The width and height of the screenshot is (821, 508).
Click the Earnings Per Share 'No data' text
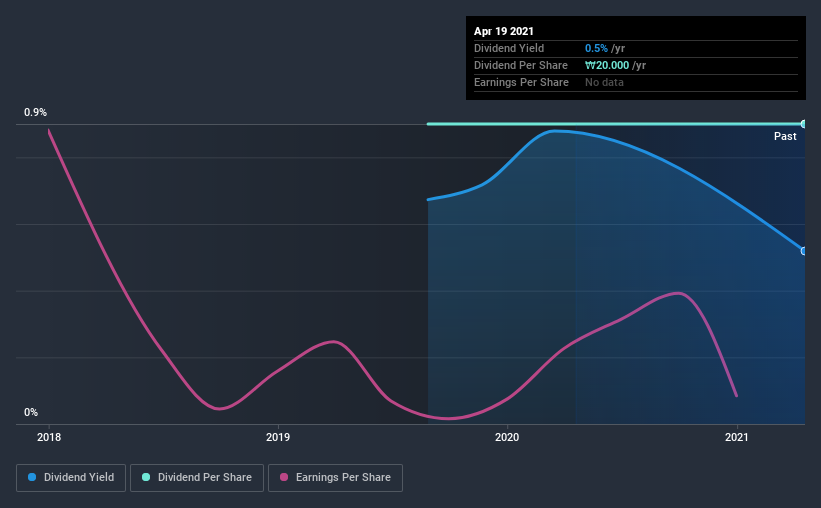pyautogui.click(x=604, y=82)
